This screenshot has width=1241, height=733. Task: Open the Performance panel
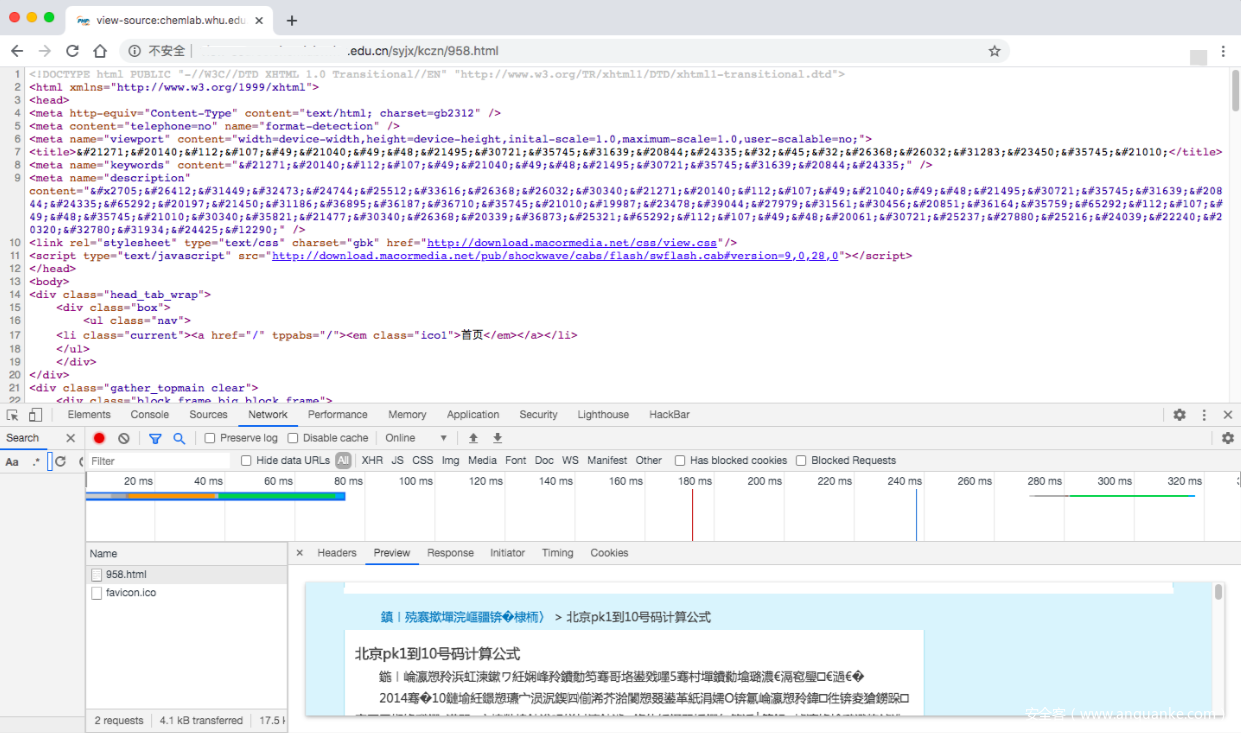[x=338, y=415]
